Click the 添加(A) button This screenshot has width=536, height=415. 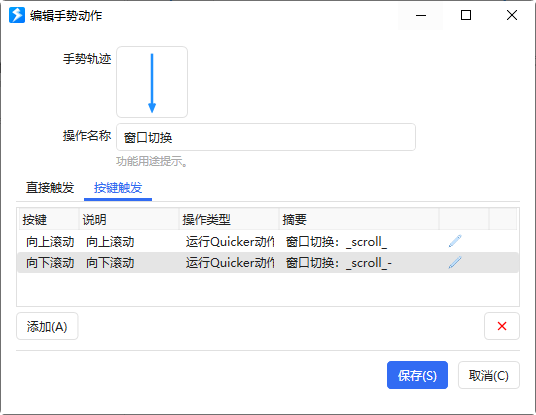coord(47,326)
